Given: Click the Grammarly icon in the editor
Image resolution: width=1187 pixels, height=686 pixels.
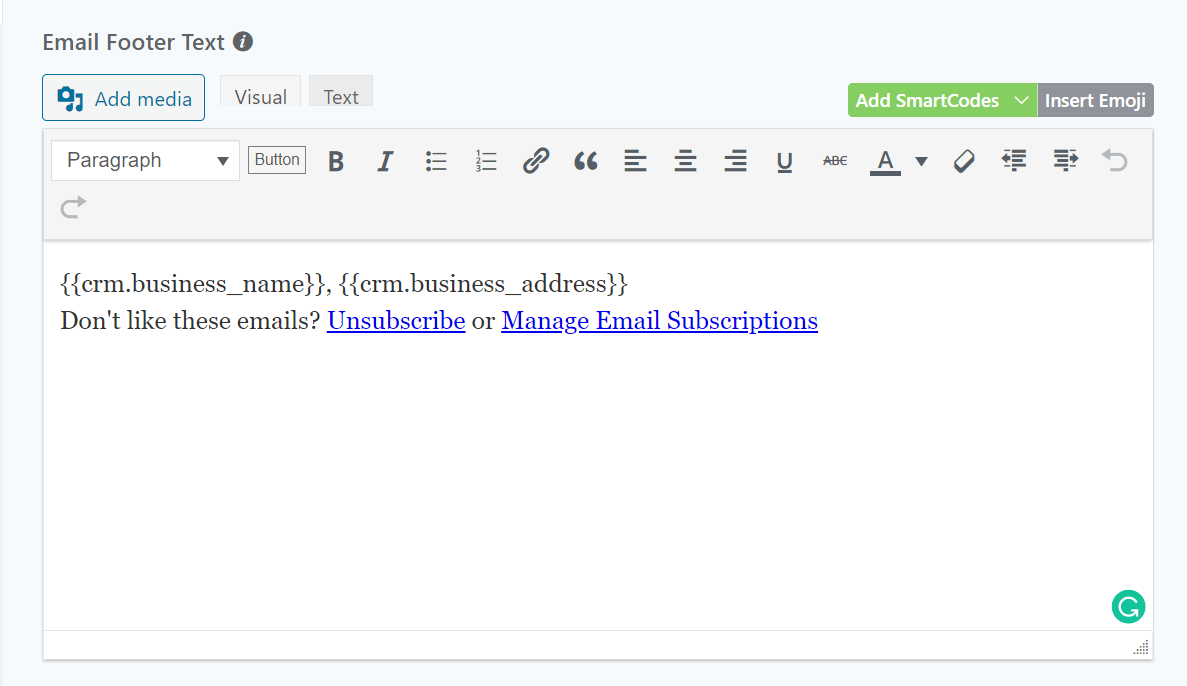Looking at the screenshot, I should click(1128, 606).
